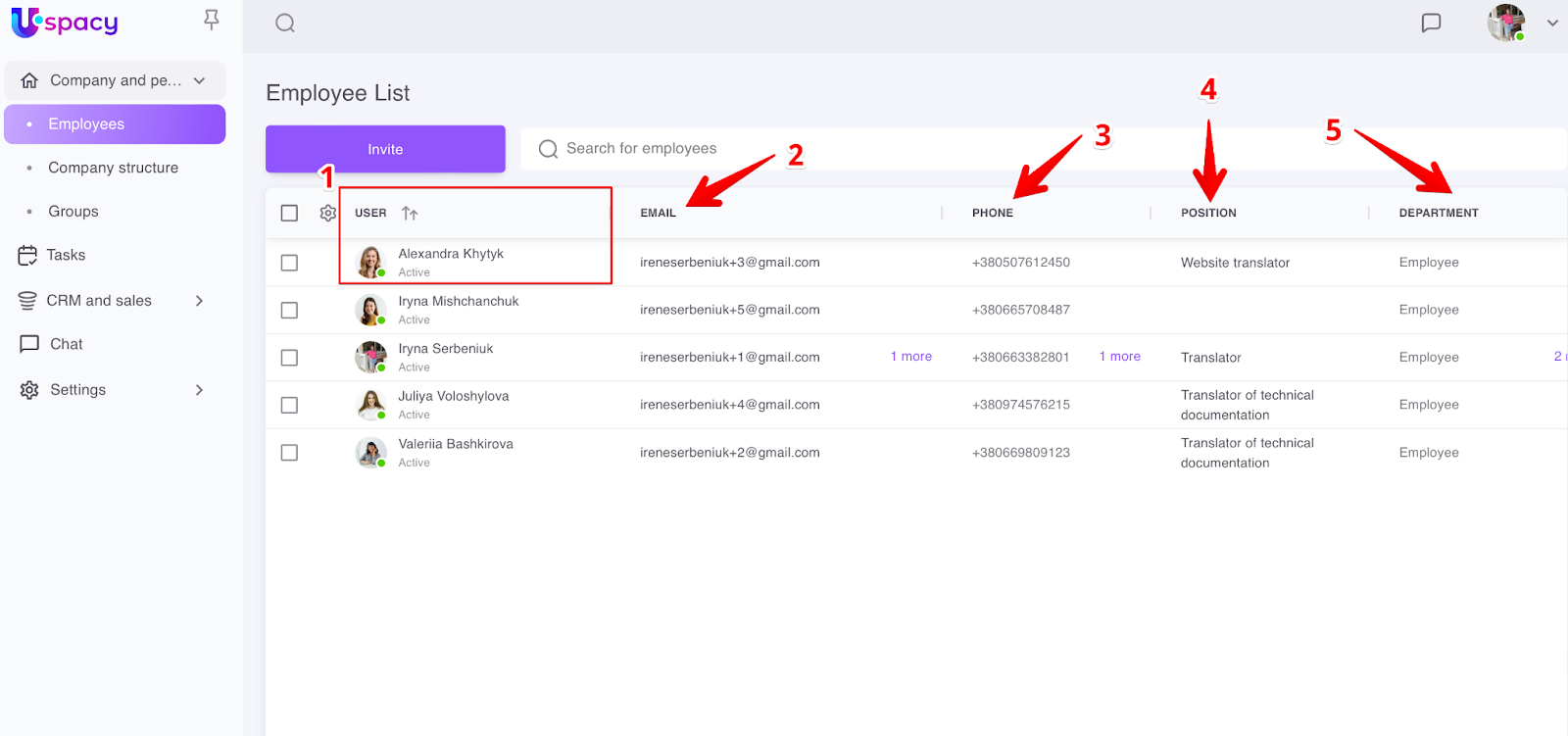Tick the checkbox for Valeriia Bashkirova
Viewport: 1568px width, 736px height.
pos(289,453)
